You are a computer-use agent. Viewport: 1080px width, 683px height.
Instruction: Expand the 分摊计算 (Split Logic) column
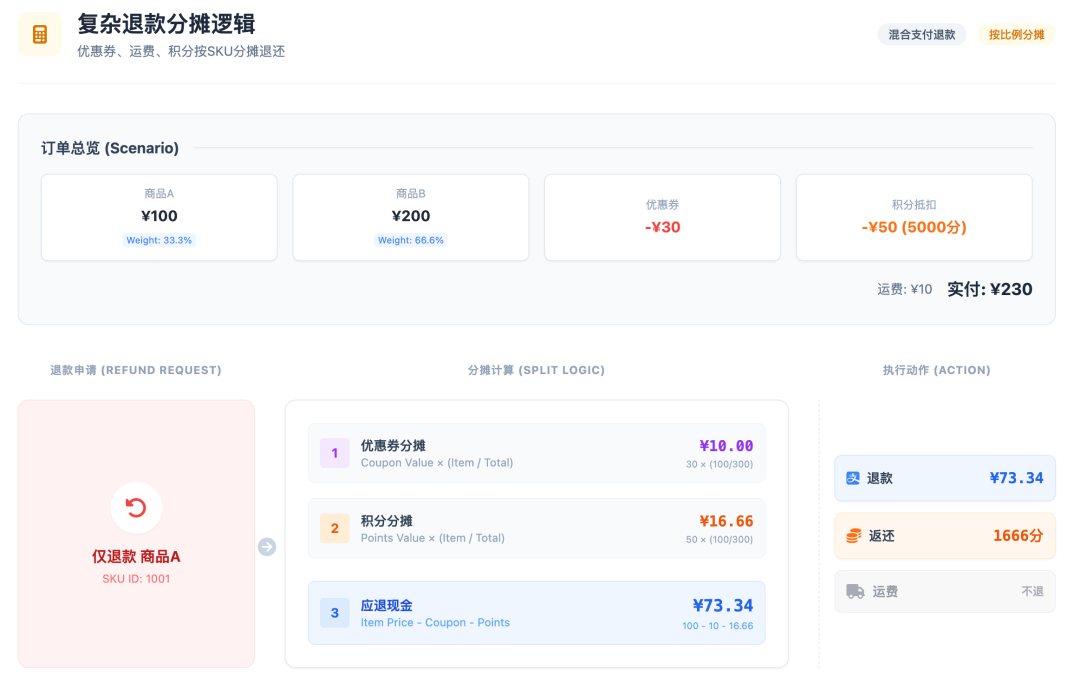coord(537,370)
